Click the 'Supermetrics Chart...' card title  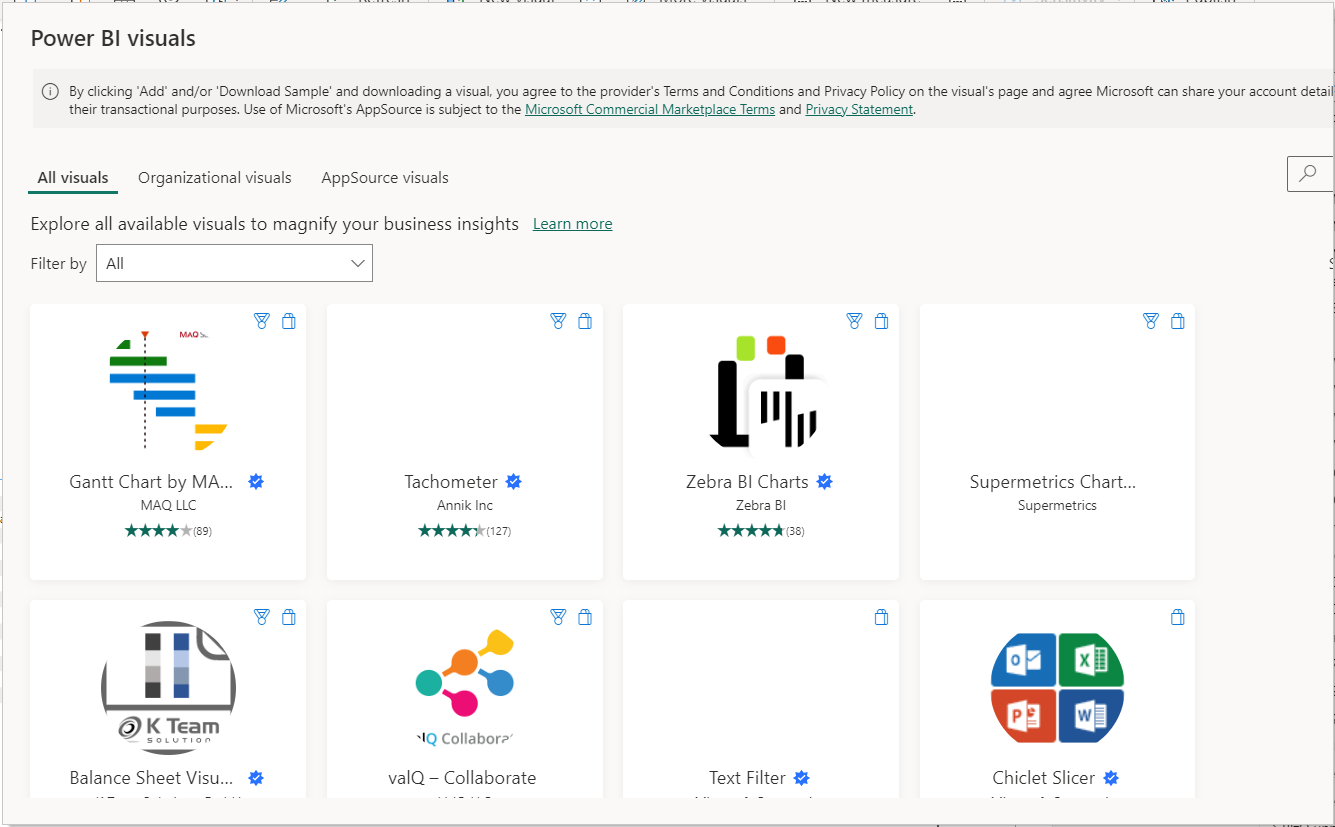coord(1053,482)
